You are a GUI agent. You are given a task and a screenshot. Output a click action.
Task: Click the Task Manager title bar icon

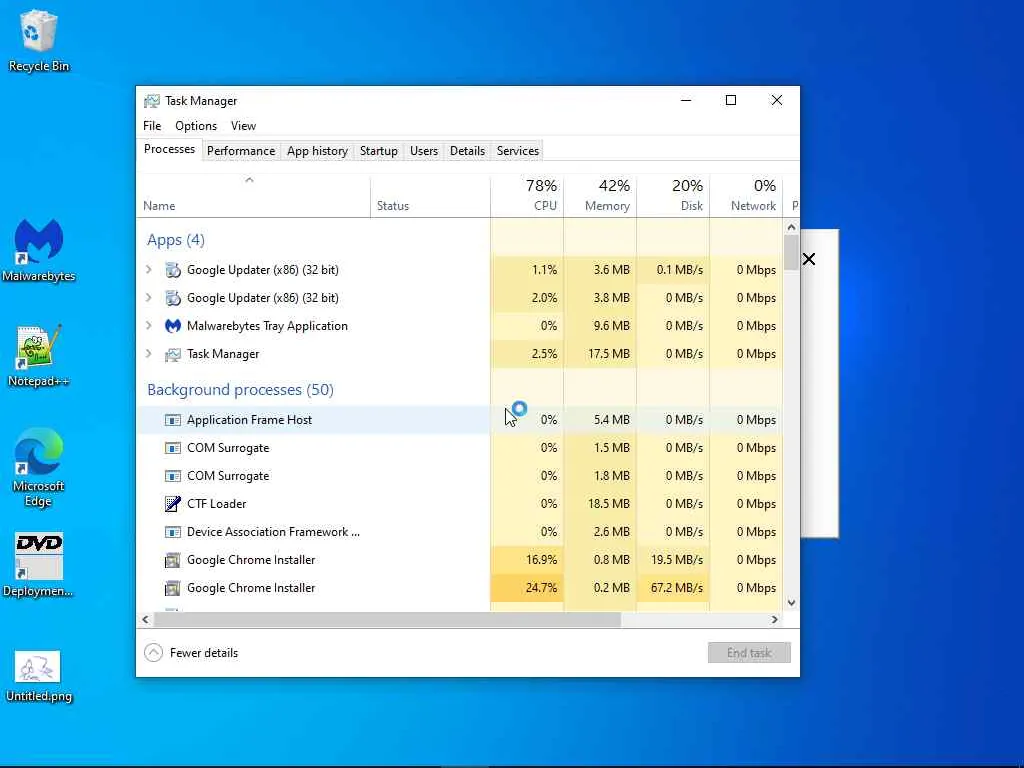pos(152,101)
